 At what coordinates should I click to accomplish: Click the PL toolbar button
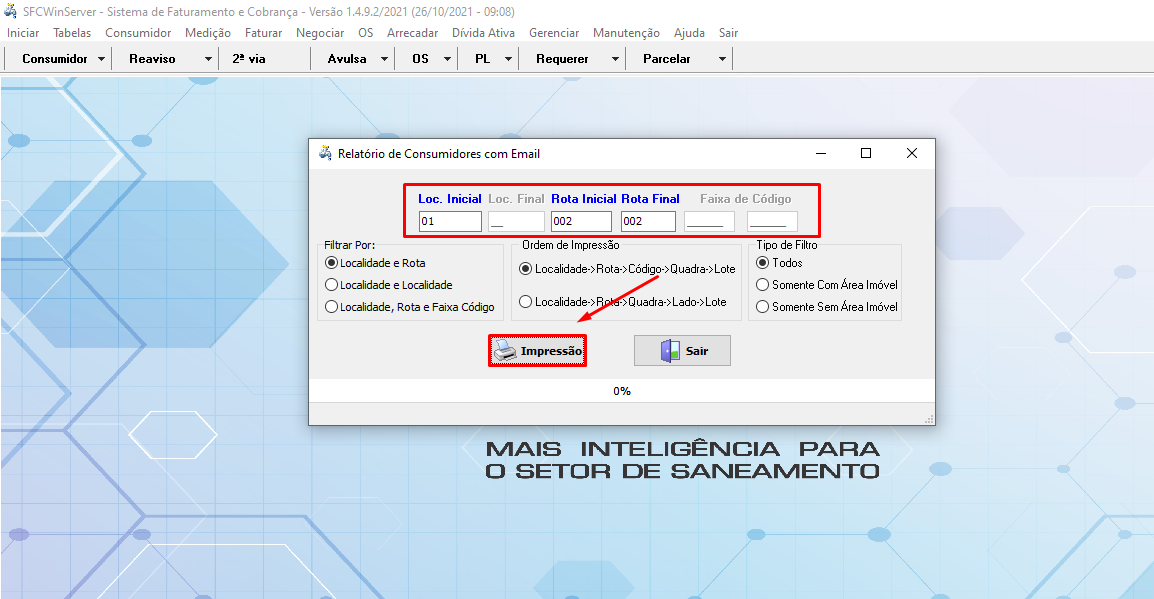482,58
